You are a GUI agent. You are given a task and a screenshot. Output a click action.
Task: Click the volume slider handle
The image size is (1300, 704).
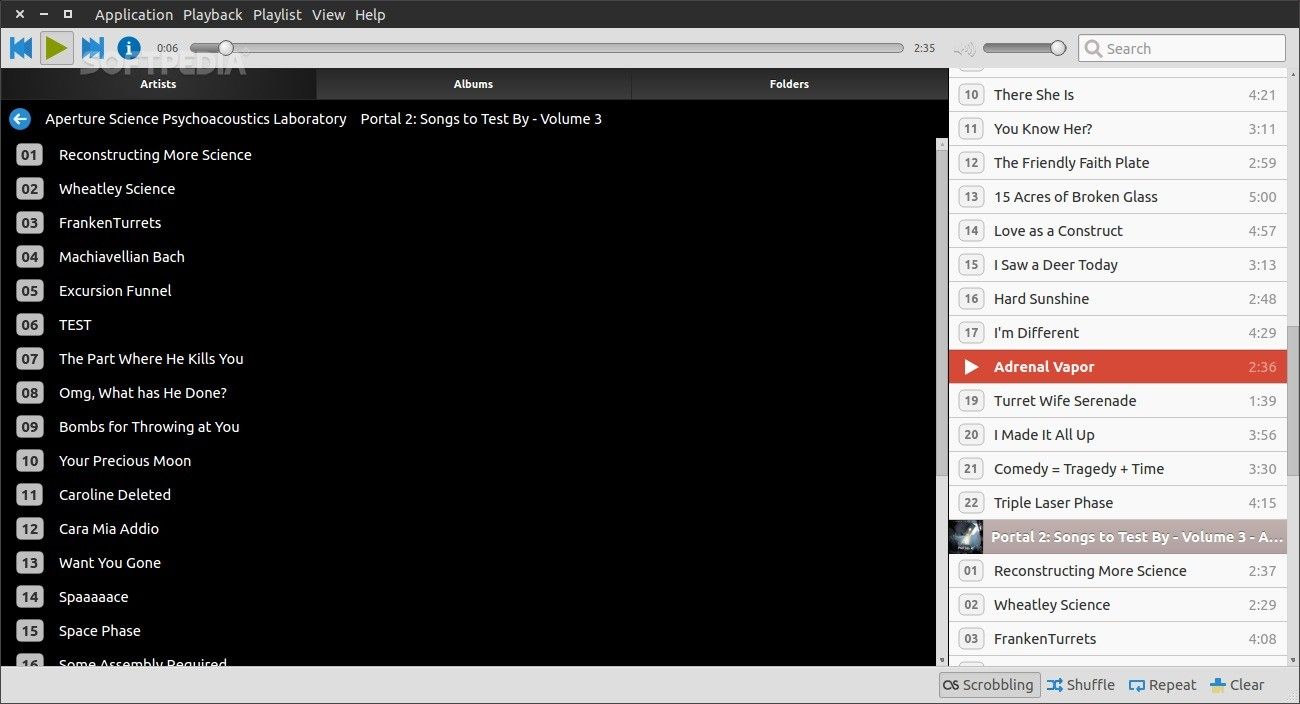1058,48
